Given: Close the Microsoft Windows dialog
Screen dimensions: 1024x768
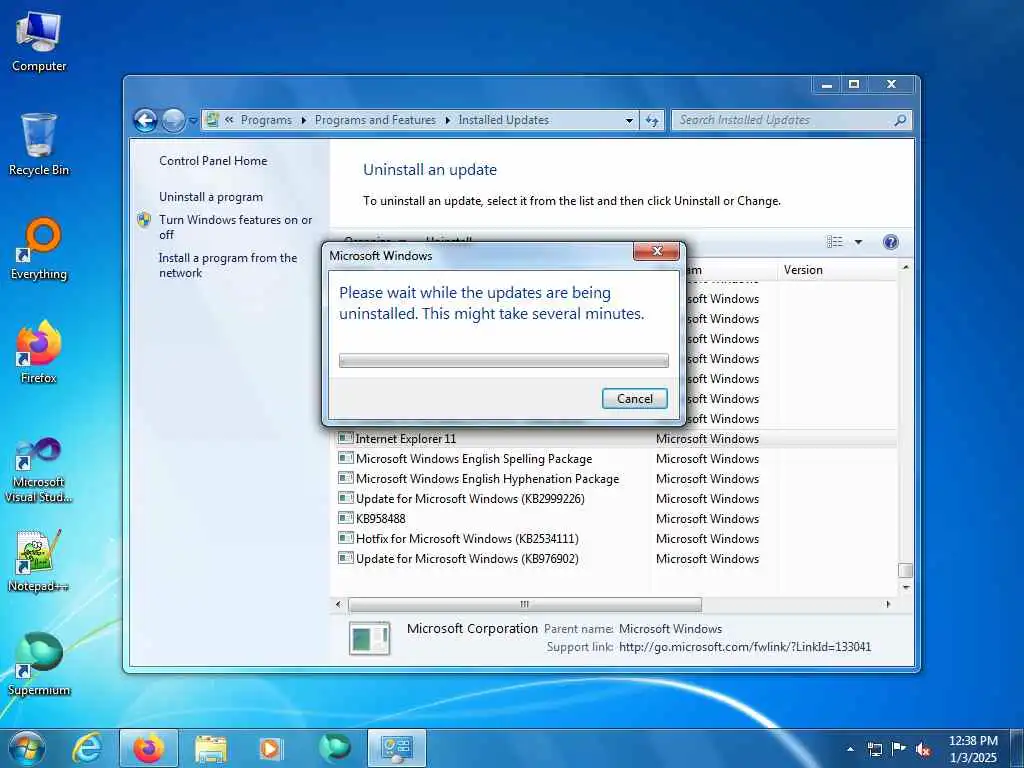Looking at the screenshot, I should tap(656, 251).
